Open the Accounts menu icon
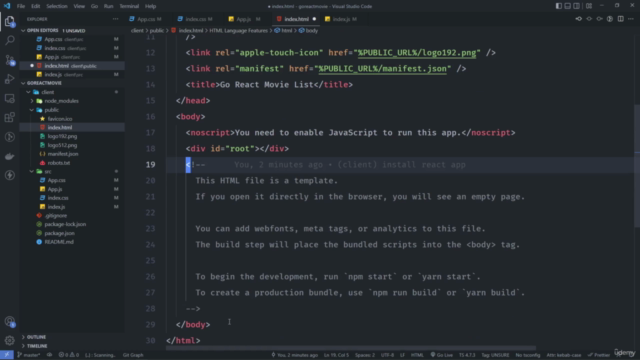This screenshot has height=360, width=640. [9, 322]
